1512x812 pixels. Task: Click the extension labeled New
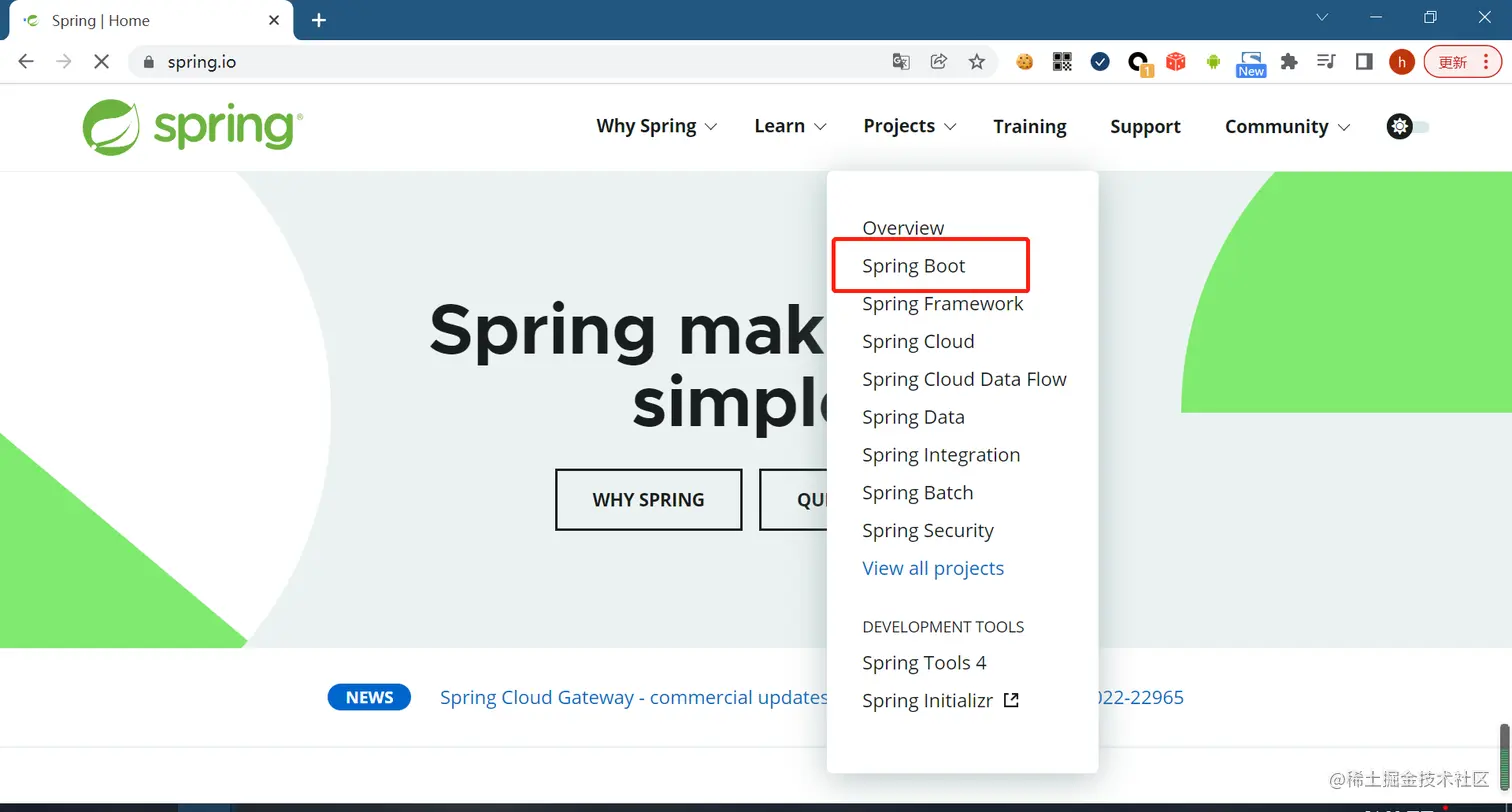pyautogui.click(x=1251, y=64)
